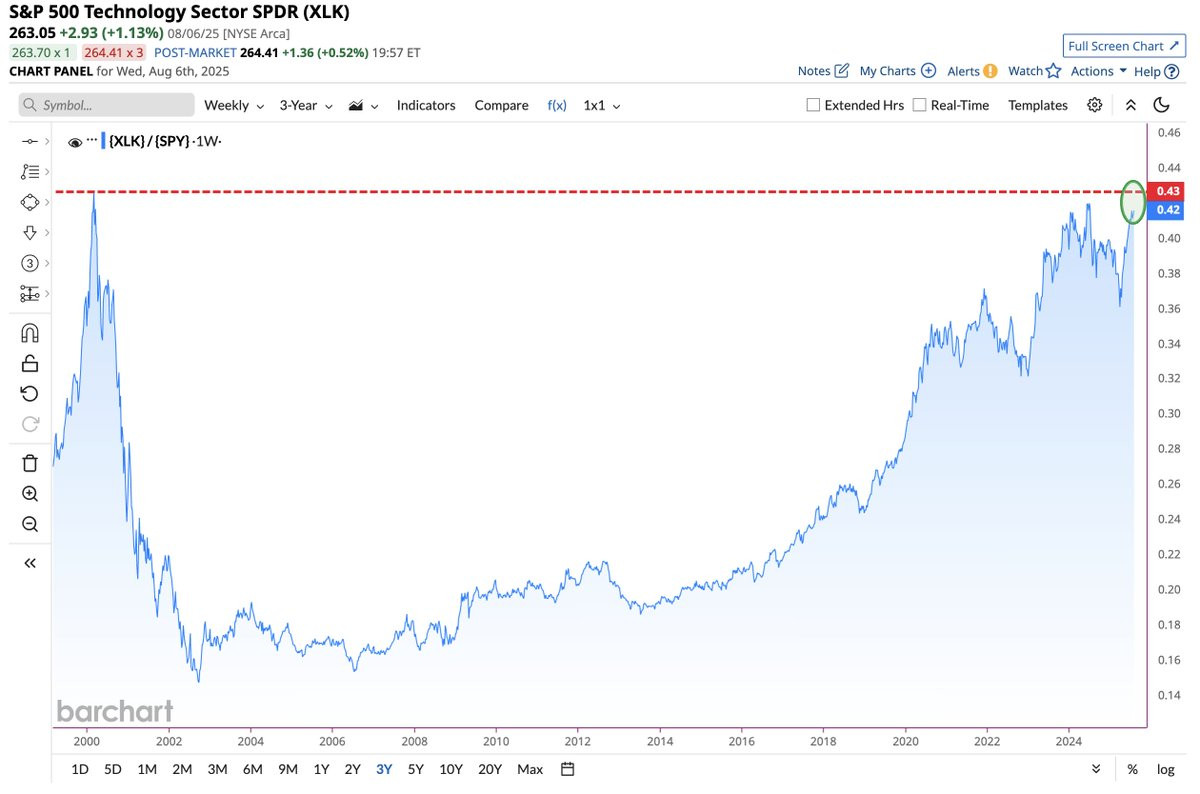
Task: Zoom in with the magnifier plus
Action: pos(30,494)
